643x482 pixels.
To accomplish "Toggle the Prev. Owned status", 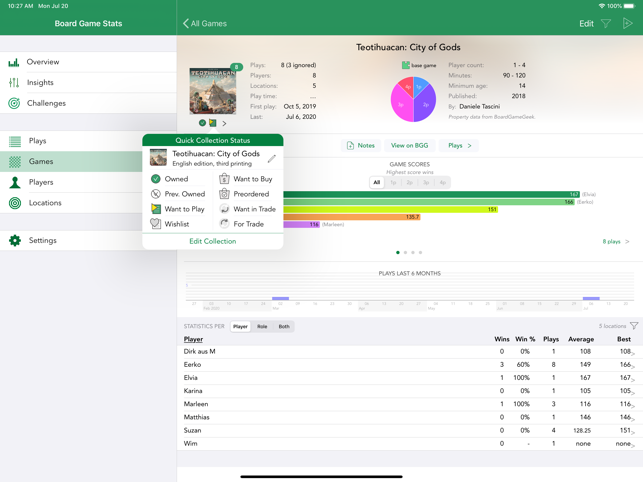I will pos(178,194).
